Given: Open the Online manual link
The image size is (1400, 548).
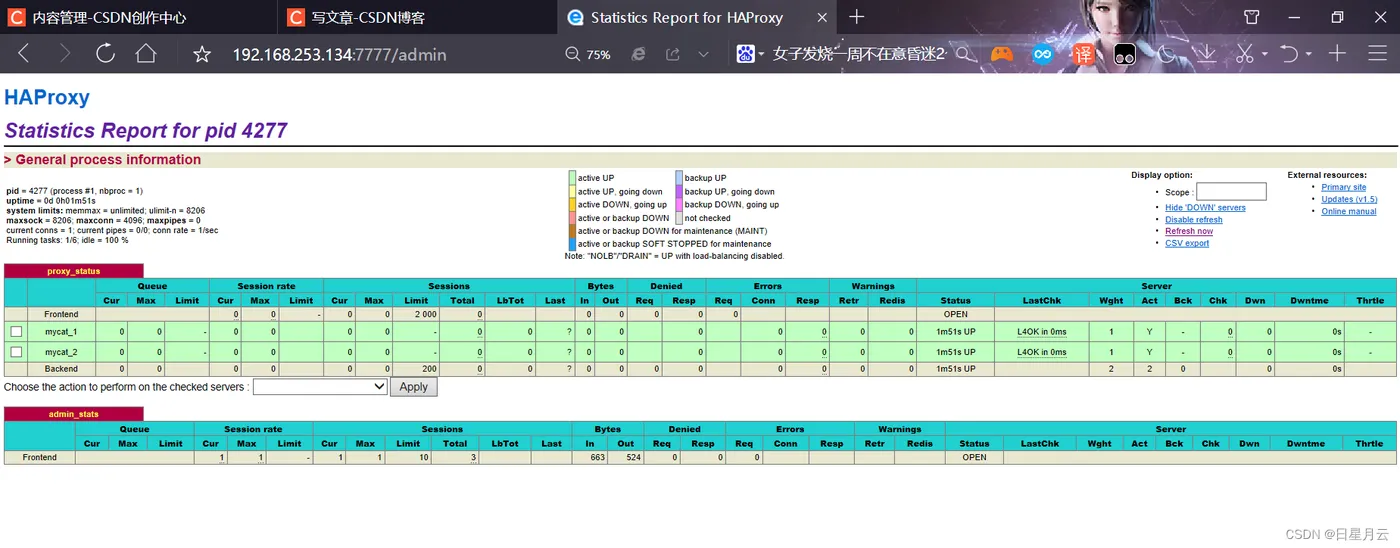Looking at the screenshot, I should coord(1349,211).
